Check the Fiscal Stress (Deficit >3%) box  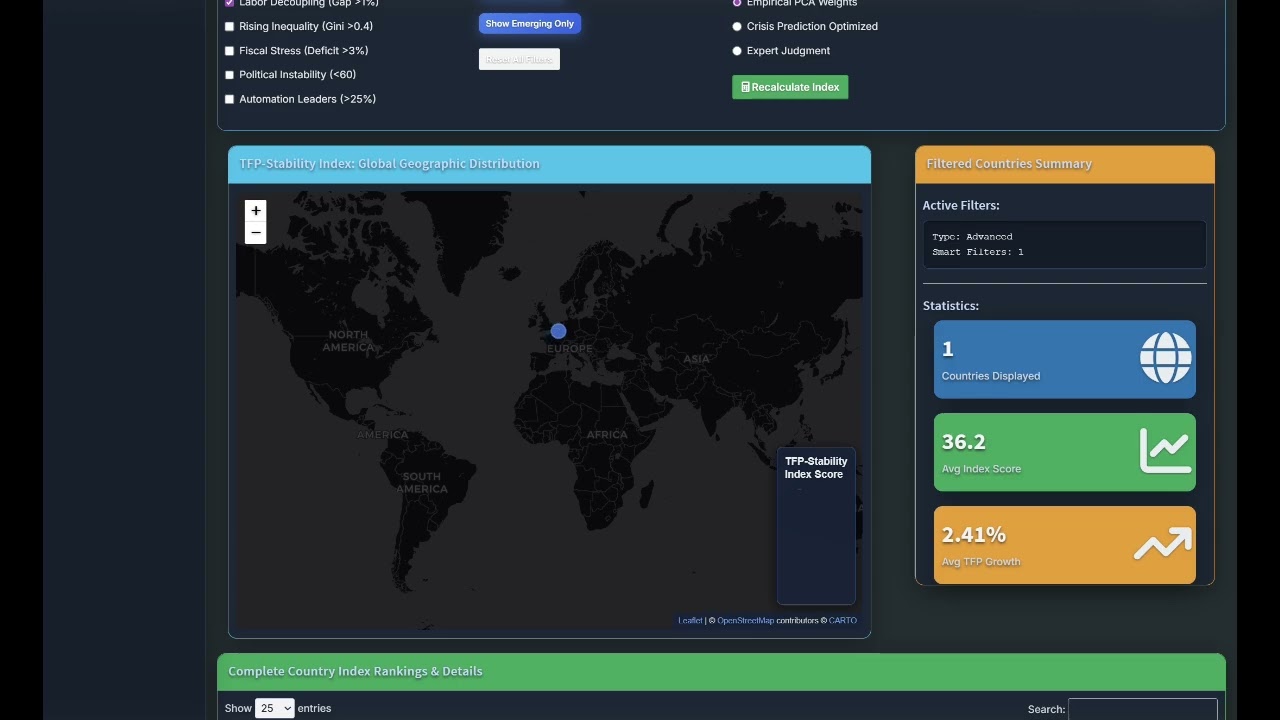click(230, 51)
